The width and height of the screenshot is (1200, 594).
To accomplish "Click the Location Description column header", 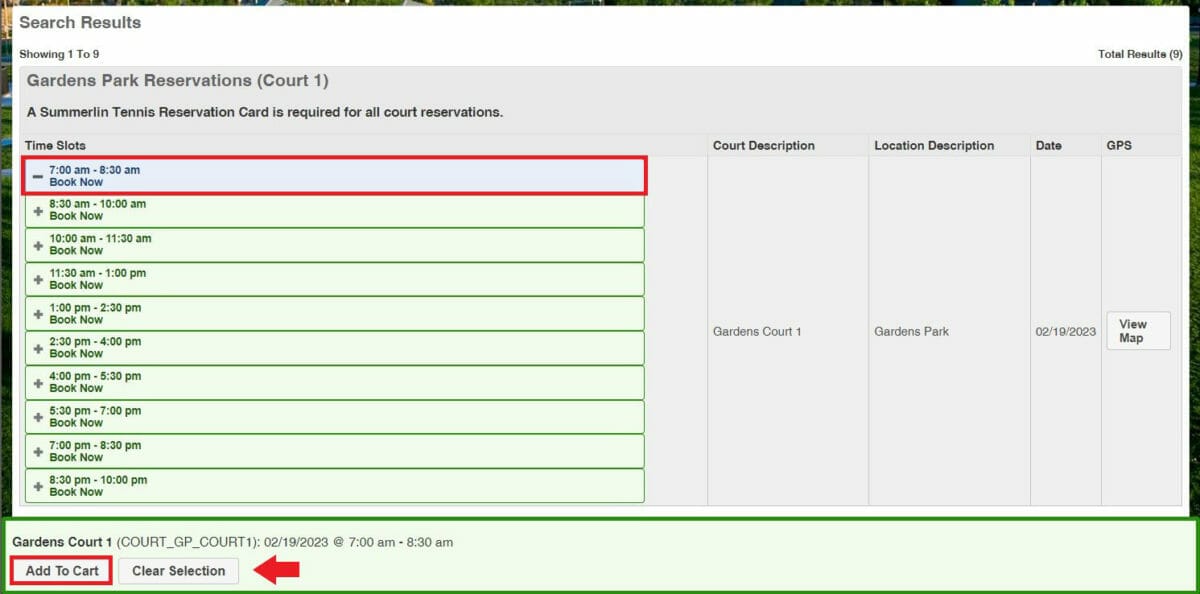I will [x=933, y=146].
